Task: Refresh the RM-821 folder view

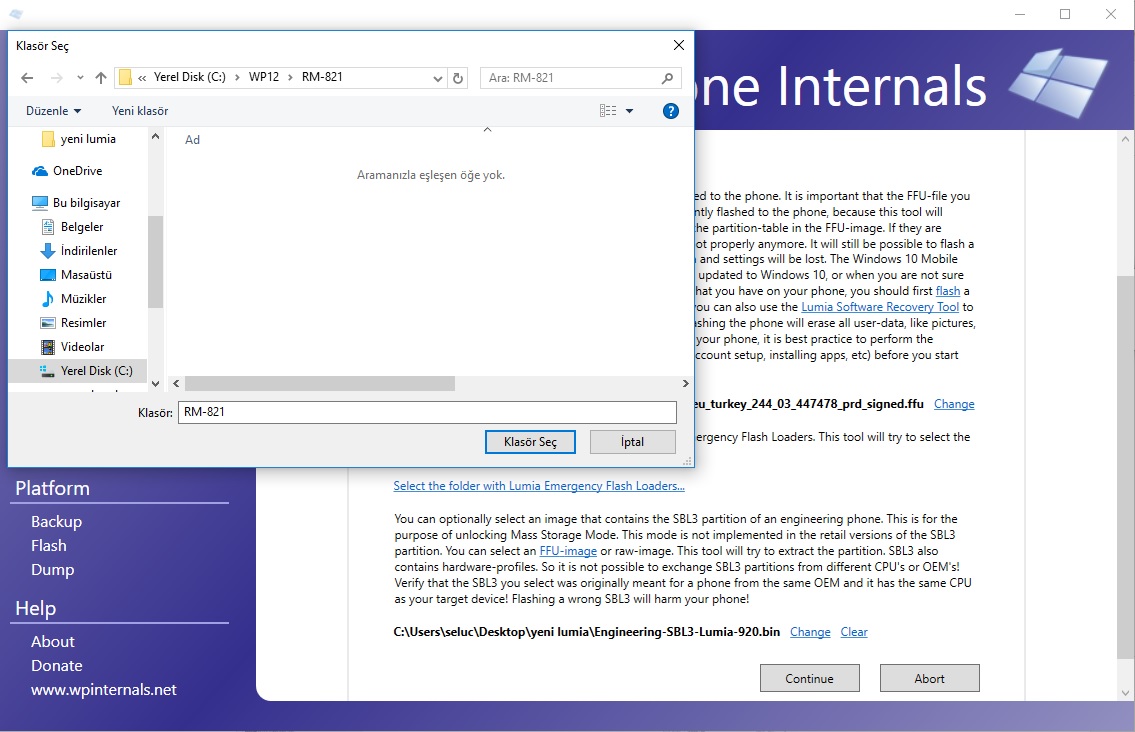Action: click(x=457, y=77)
